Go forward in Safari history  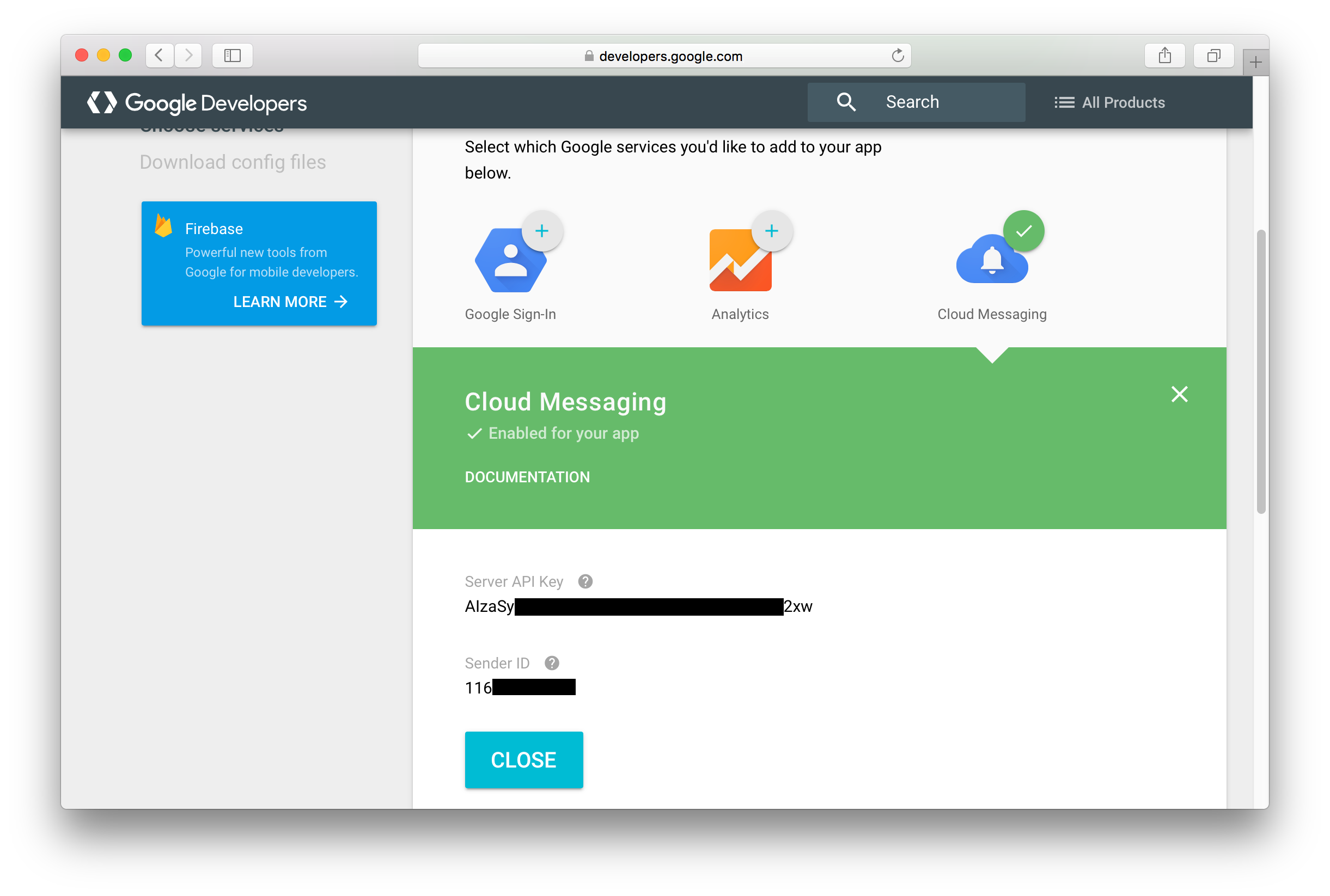[188, 56]
